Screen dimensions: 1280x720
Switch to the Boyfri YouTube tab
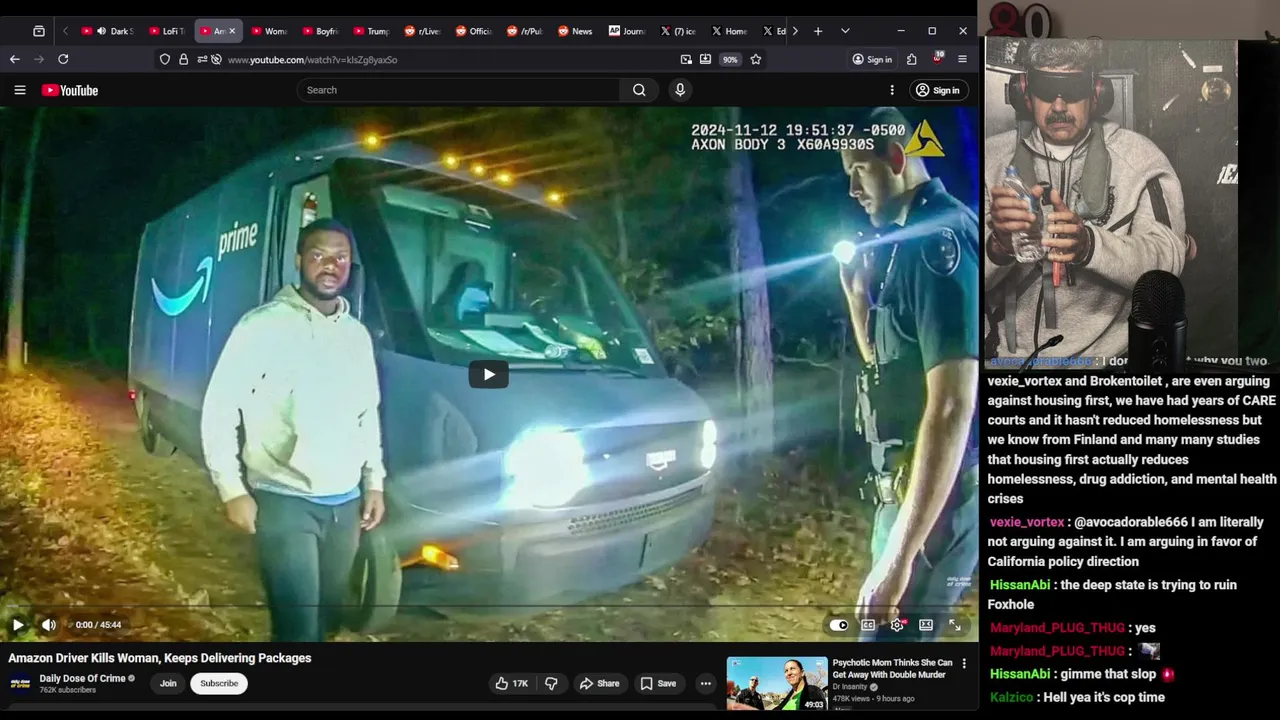click(x=320, y=31)
